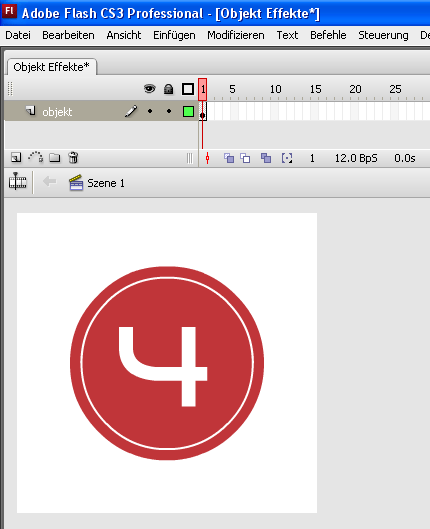
Task: Open the Einfügen menu
Action: [174, 35]
